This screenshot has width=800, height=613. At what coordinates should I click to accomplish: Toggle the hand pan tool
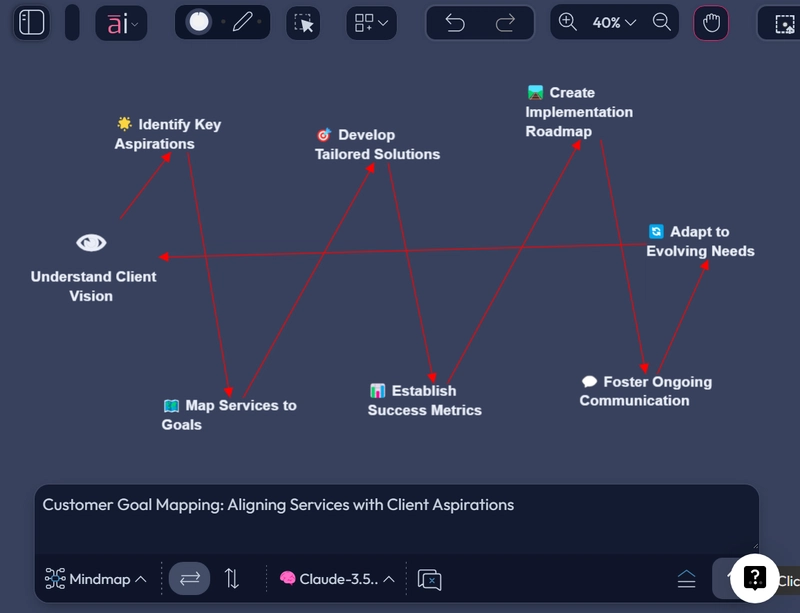[711, 23]
